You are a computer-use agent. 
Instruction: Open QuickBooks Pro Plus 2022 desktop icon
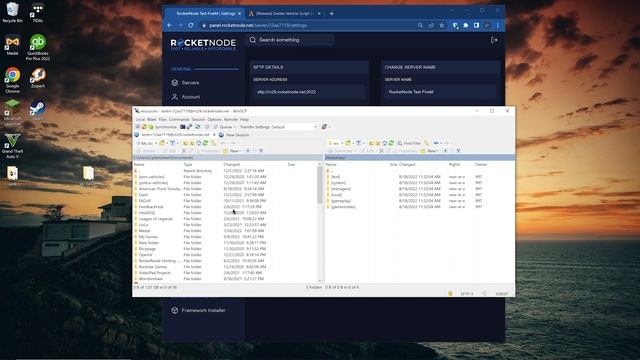pos(38,47)
